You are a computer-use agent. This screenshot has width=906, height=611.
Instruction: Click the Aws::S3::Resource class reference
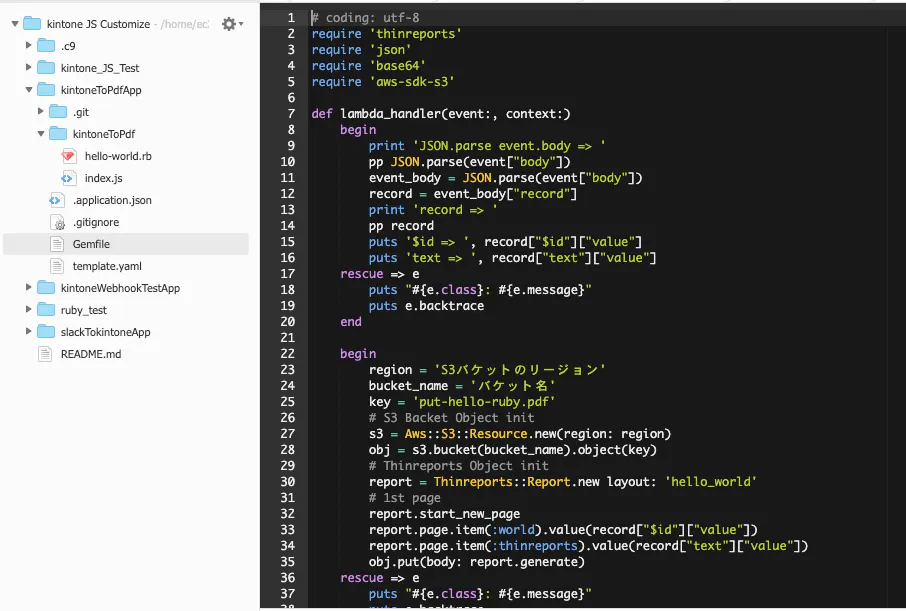(466, 434)
